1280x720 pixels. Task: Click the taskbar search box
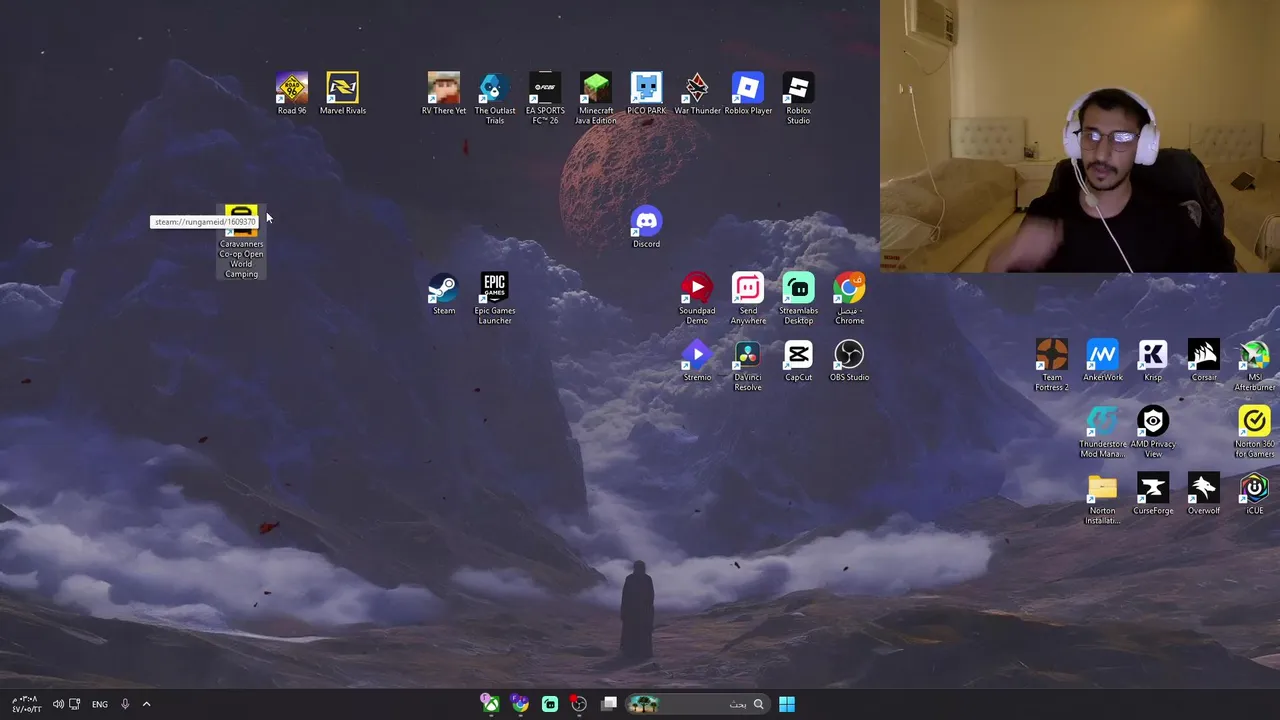click(x=698, y=704)
